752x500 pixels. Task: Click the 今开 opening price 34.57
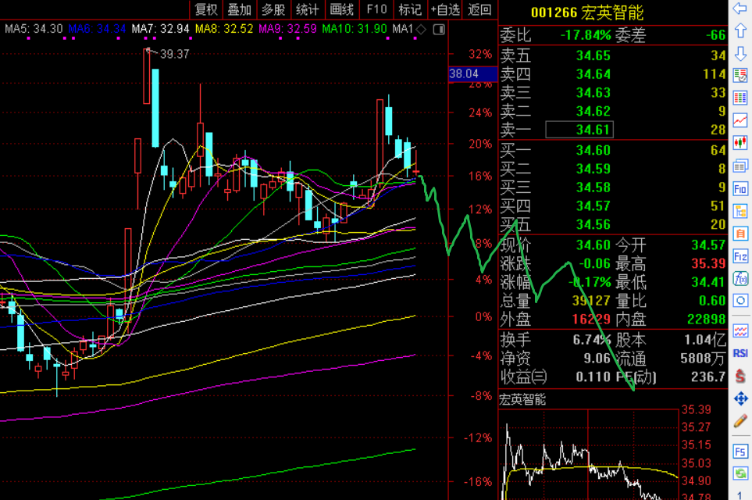point(708,245)
